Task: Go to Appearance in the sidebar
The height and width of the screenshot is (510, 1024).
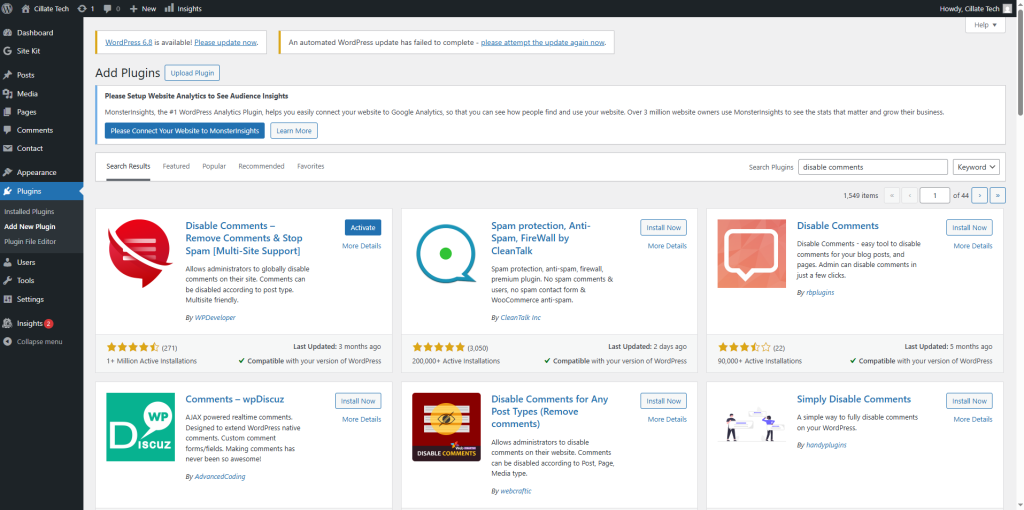Action: pyautogui.click(x=36, y=172)
